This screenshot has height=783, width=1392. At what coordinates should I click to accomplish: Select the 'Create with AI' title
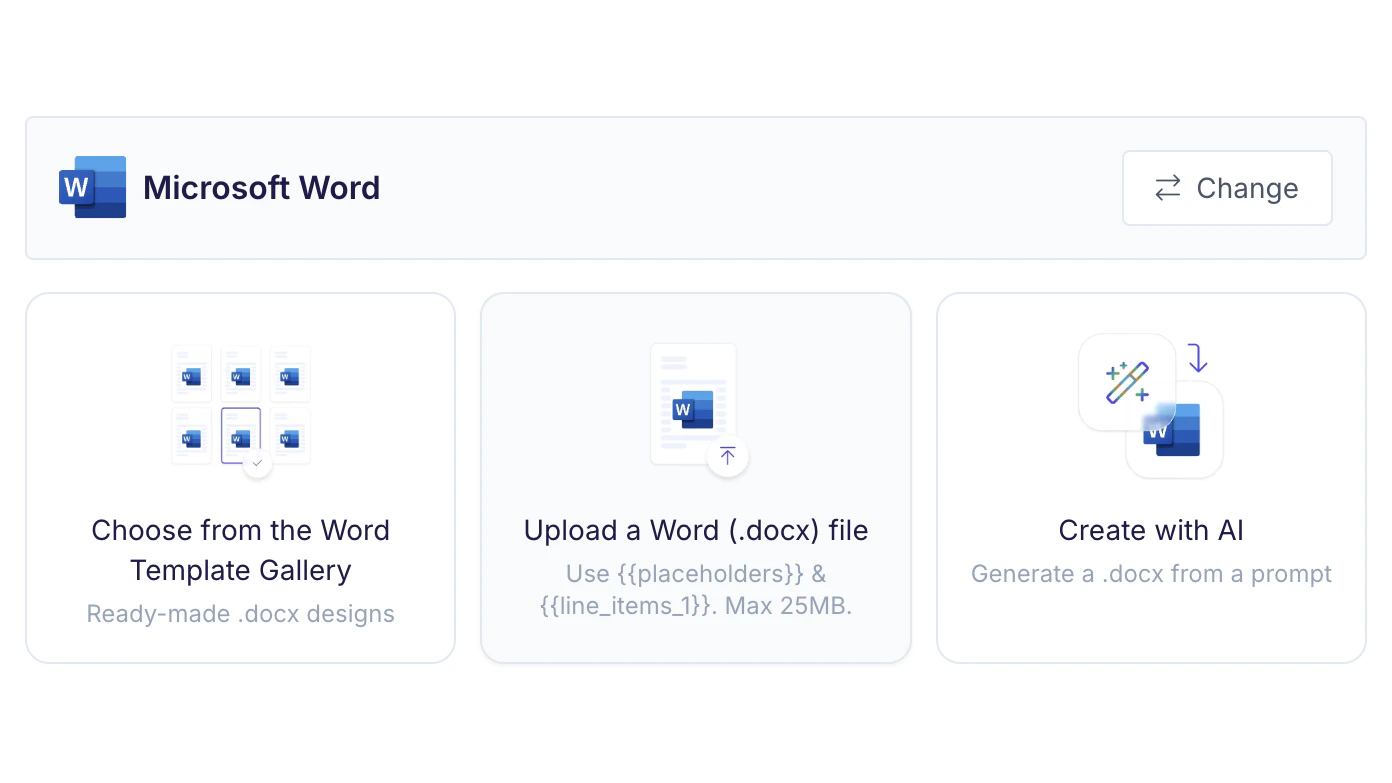tap(1151, 530)
